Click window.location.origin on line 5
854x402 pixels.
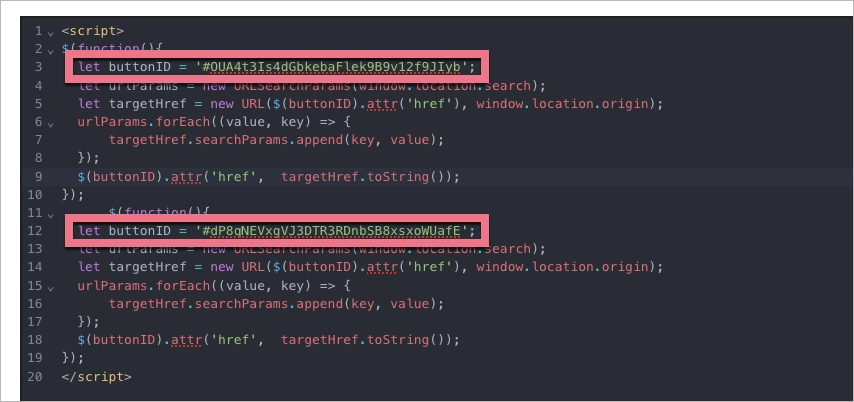click(563, 103)
